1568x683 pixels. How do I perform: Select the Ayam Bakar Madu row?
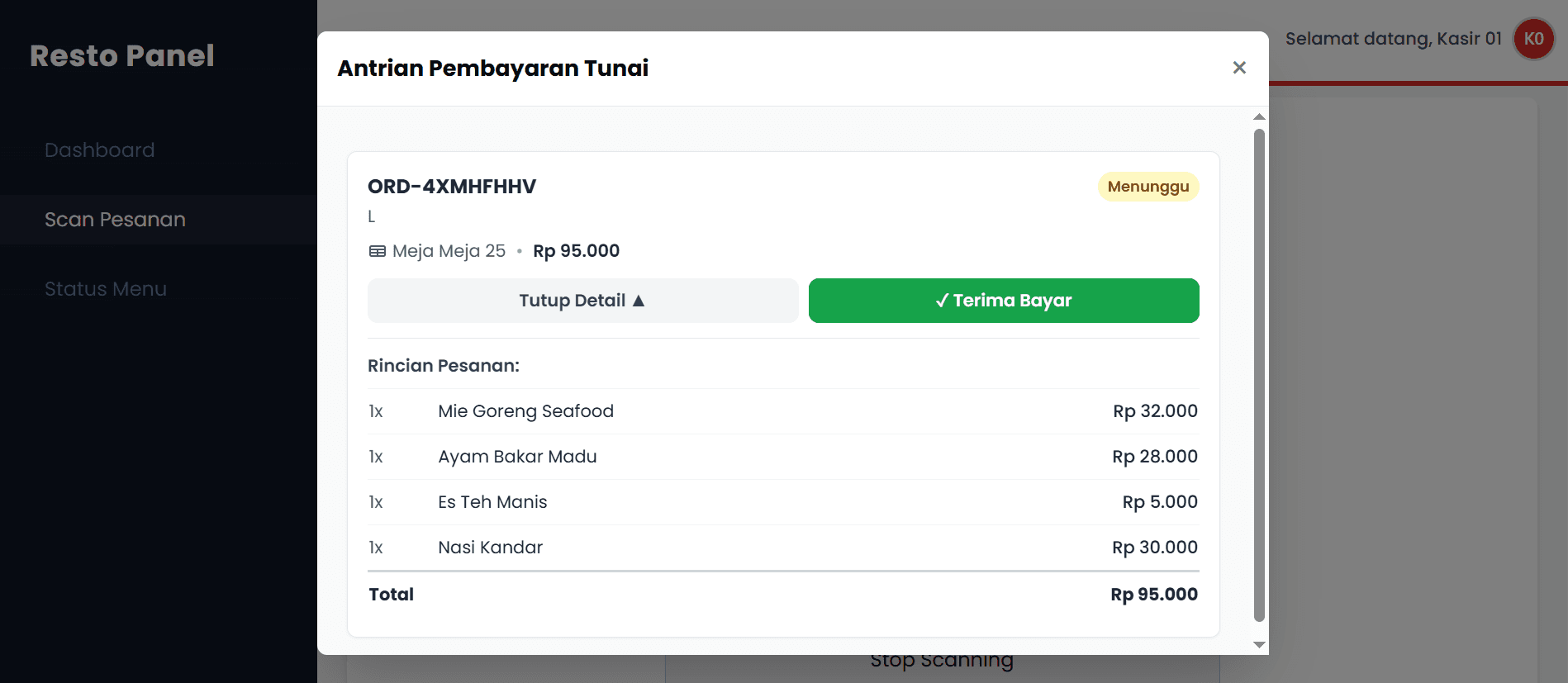[782, 457]
